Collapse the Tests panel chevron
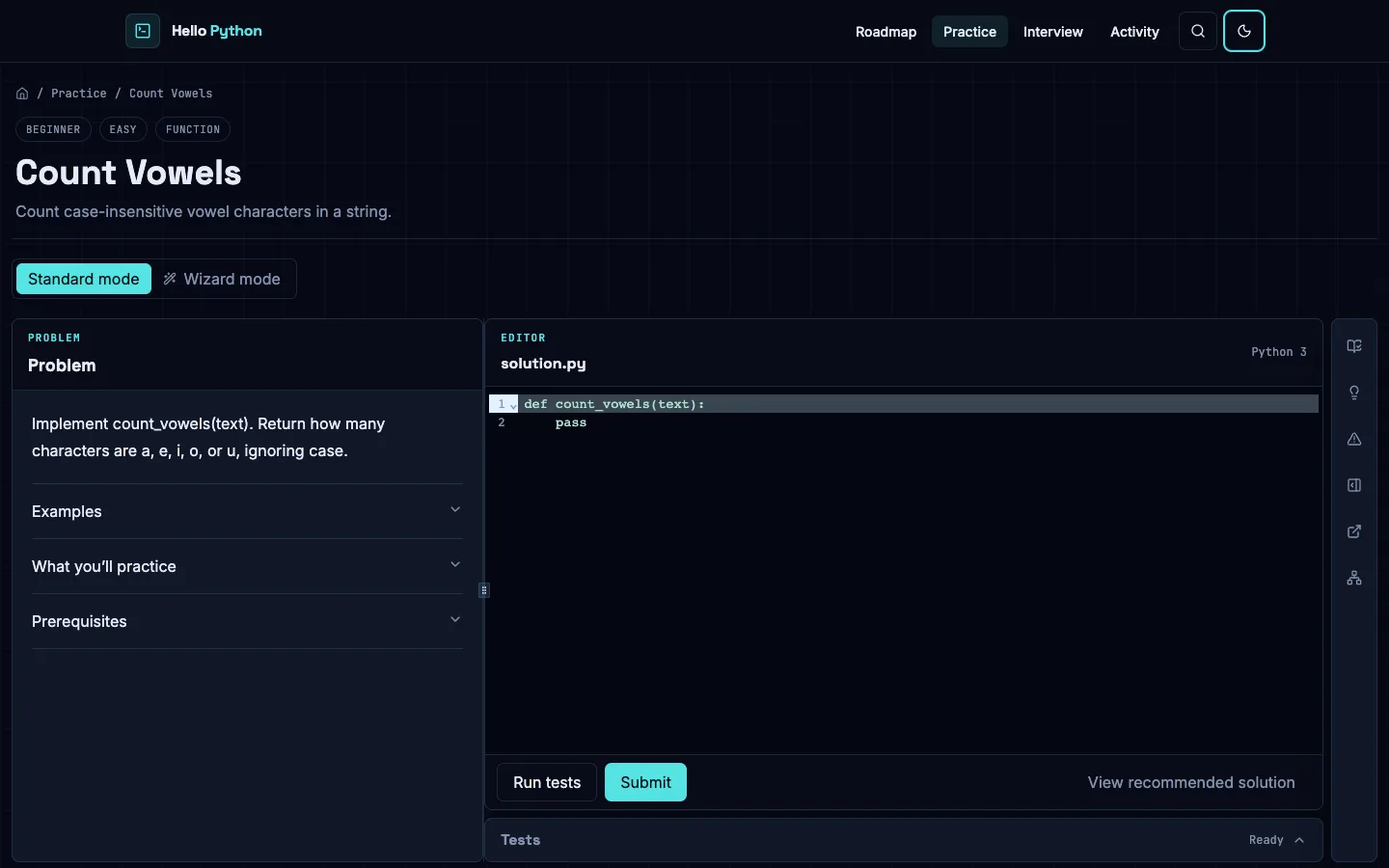1389x868 pixels. coord(1299,840)
